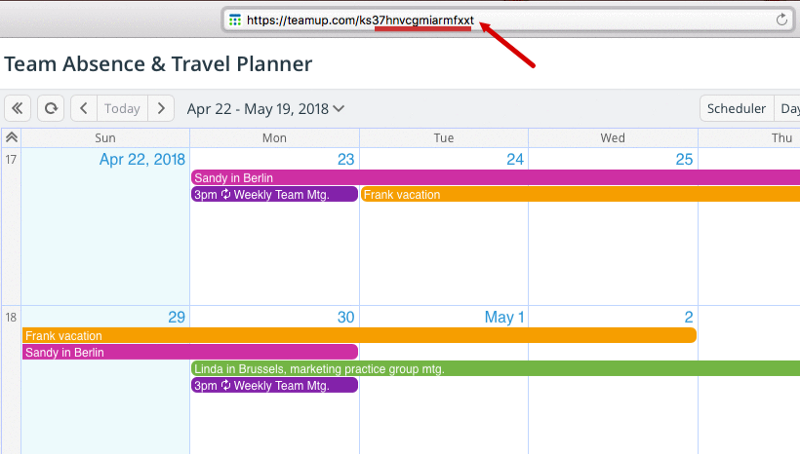Viewport: 800px width, 454px height.
Task: Go to previous period with left arrow
Action: tap(84, 108)
